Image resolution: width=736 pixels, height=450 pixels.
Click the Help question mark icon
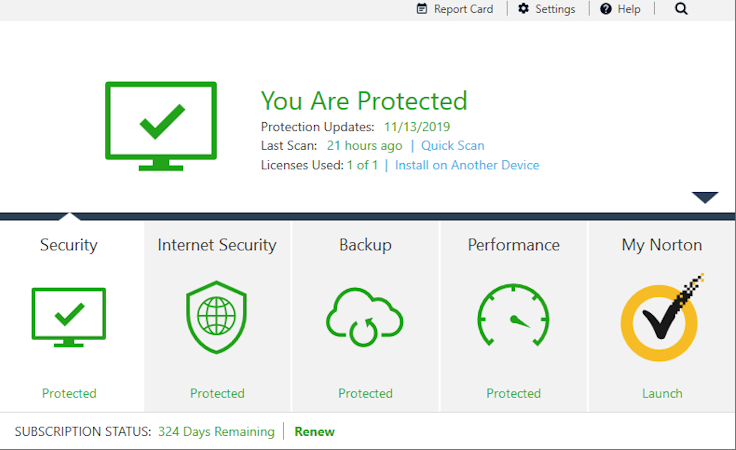pyautogui.click(x=606, y=9)
